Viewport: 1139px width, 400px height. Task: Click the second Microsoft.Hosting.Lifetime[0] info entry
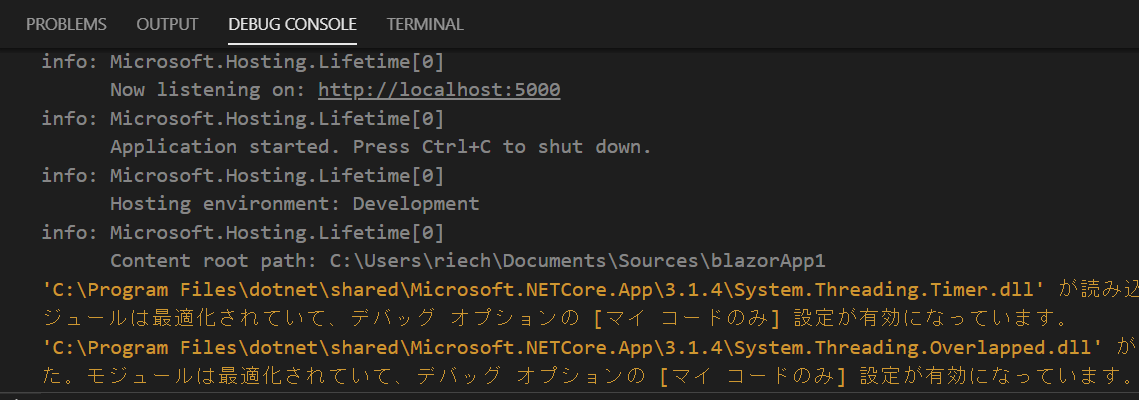pos(243,118)
